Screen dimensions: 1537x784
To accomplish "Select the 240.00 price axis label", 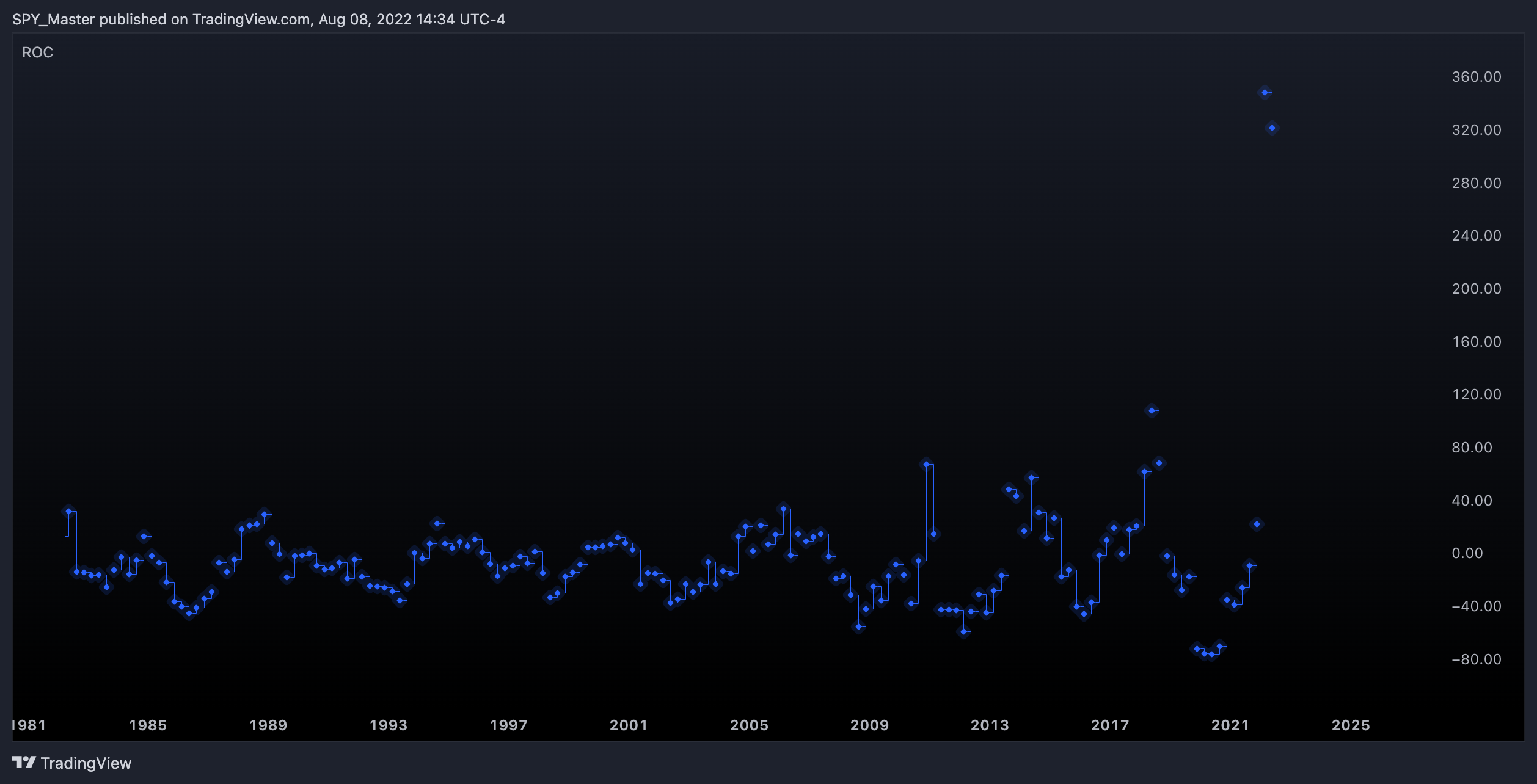I will point(1477,236).
